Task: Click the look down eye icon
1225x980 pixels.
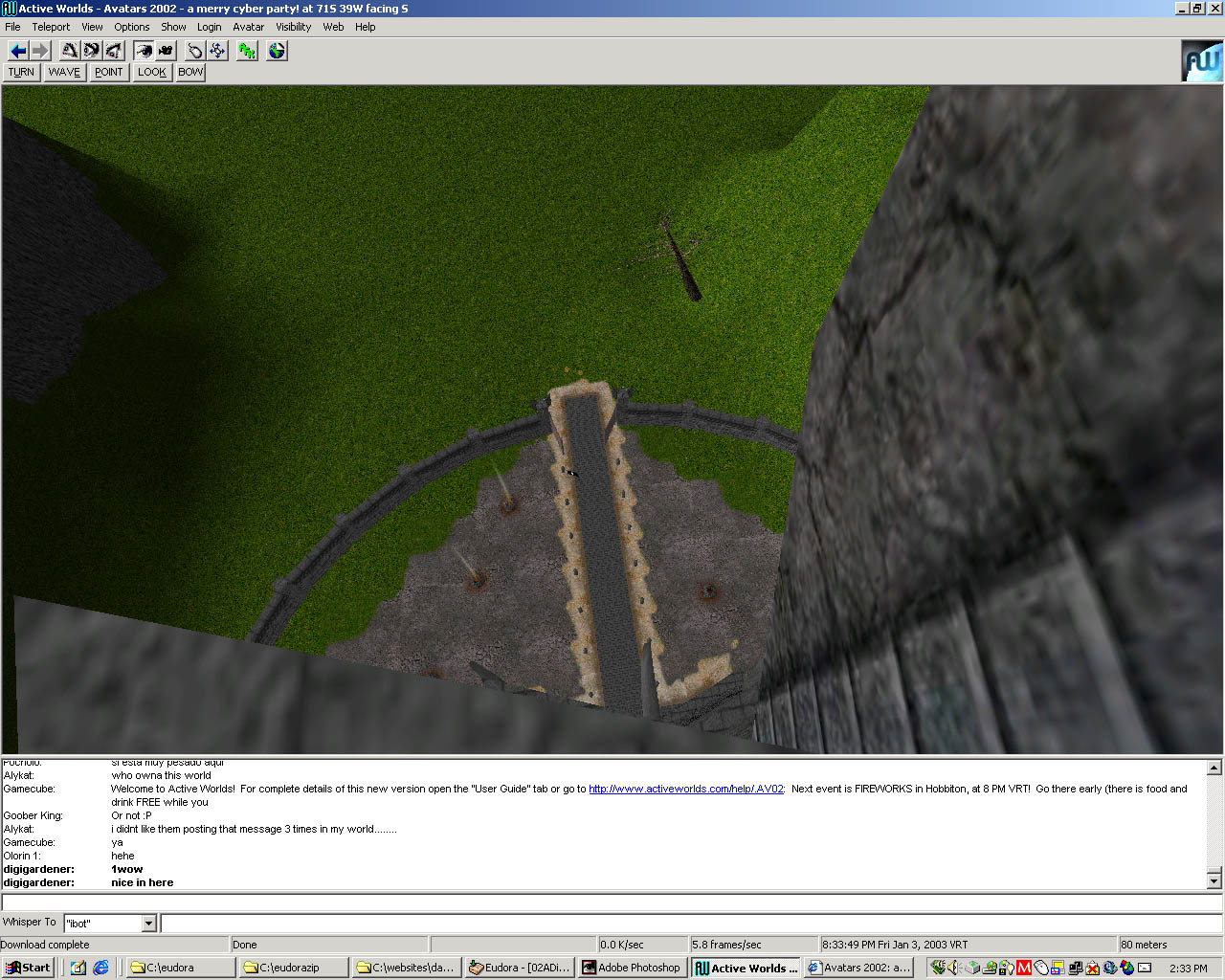Action: (113, 51)
